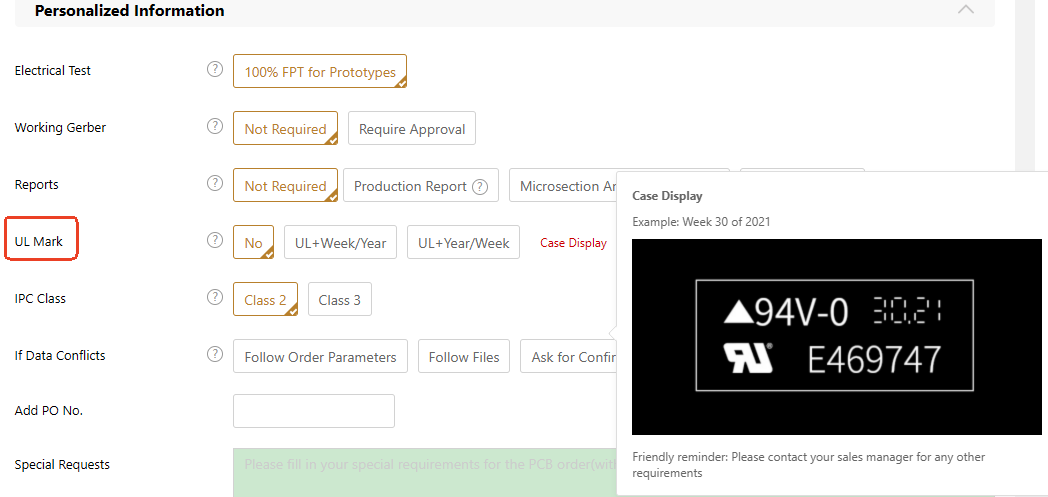Image resolution: width=1048 pixels, height=497 pixels.
Task: Open the Case Display link
Action: click(x=573, y=243)
